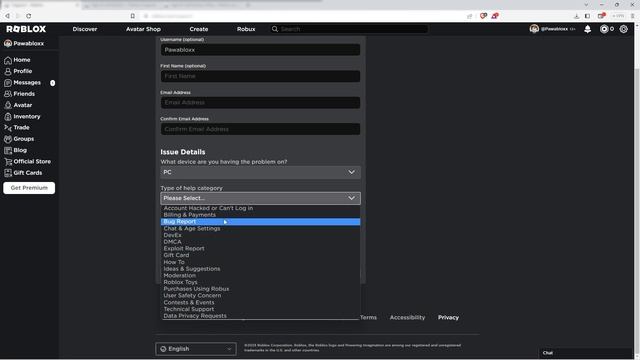Choose Ideas & Suggestions option

click(260, 269)
